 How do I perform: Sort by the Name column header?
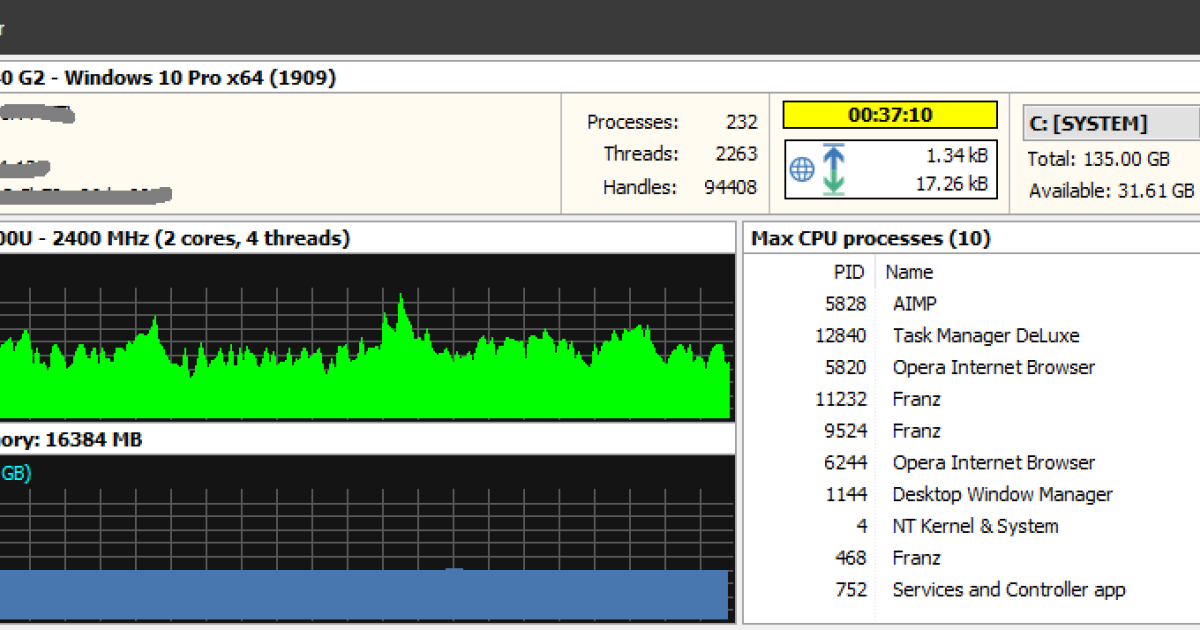point(909,272)
